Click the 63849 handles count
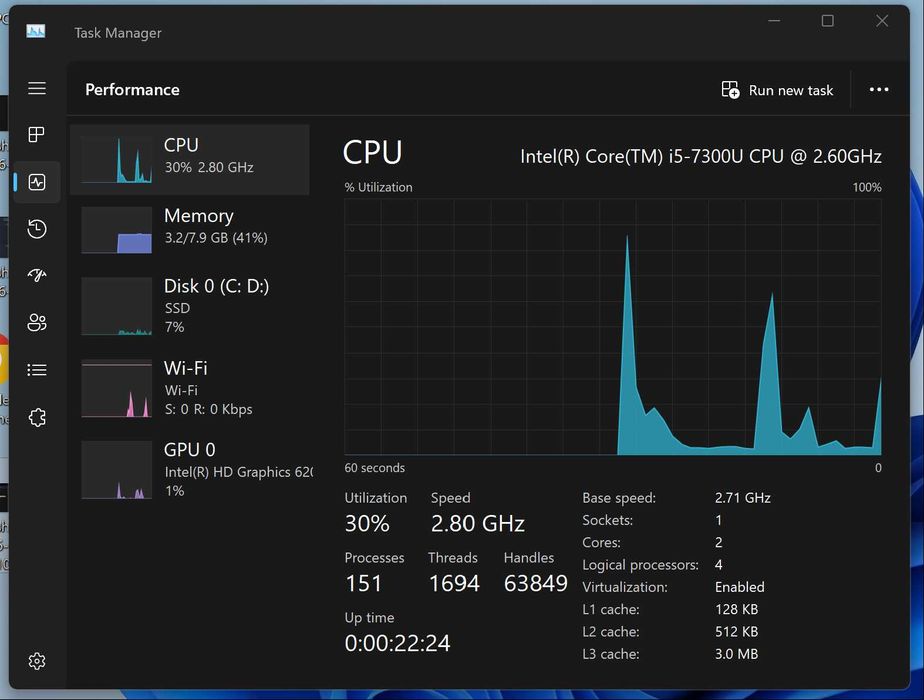 click(x=535, y=583)
